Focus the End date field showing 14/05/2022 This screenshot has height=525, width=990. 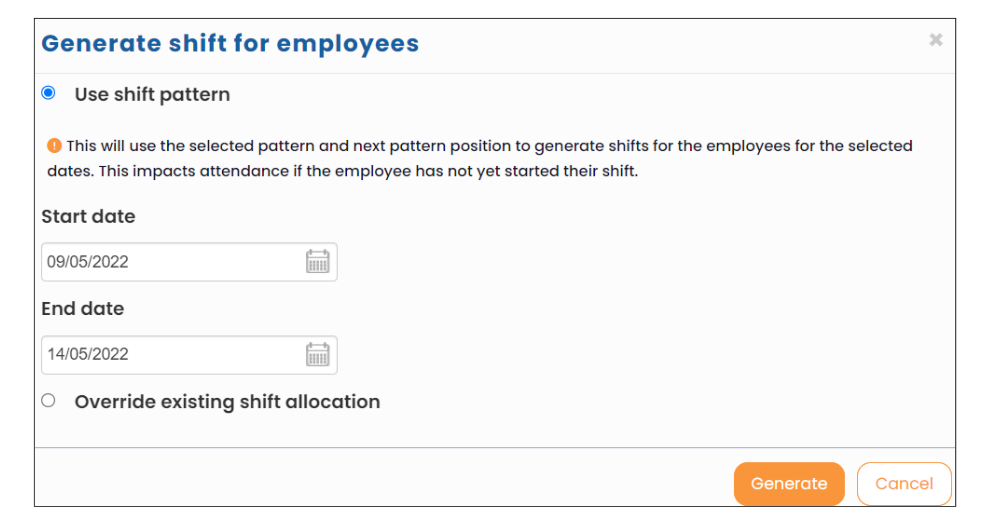coord(189,355)
